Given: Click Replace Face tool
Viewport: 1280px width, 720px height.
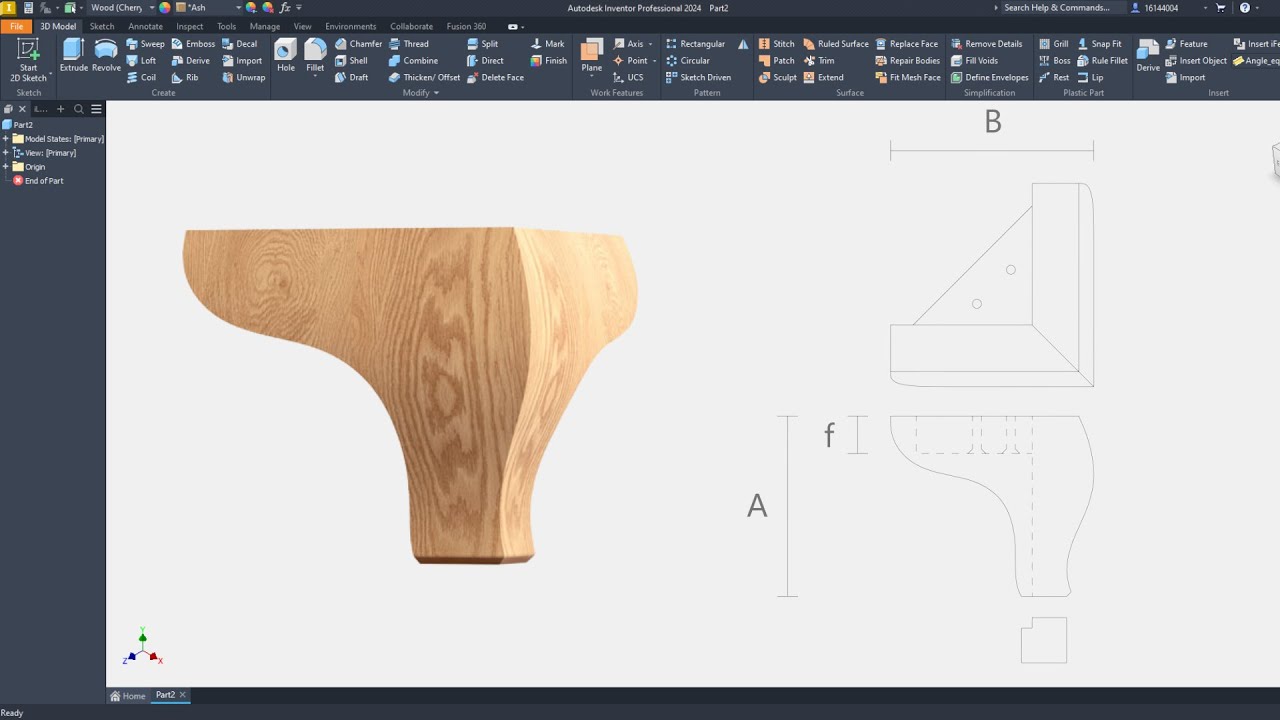Looking at the screenshot, I should 907,44.
